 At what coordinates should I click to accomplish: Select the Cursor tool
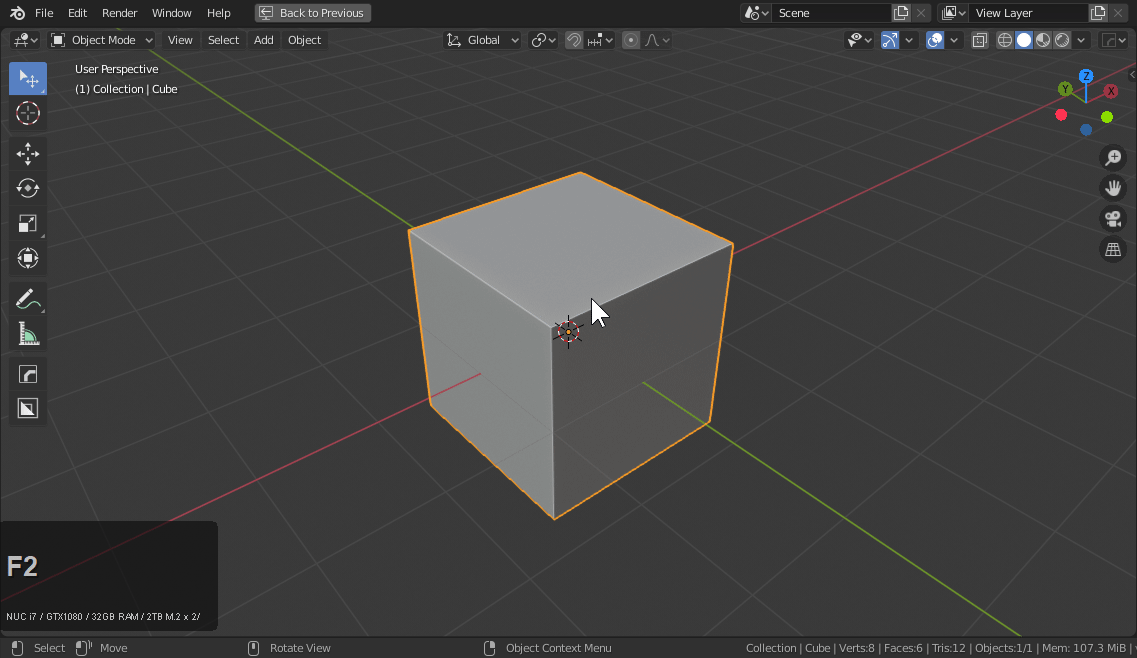click(x=27, y=113)
